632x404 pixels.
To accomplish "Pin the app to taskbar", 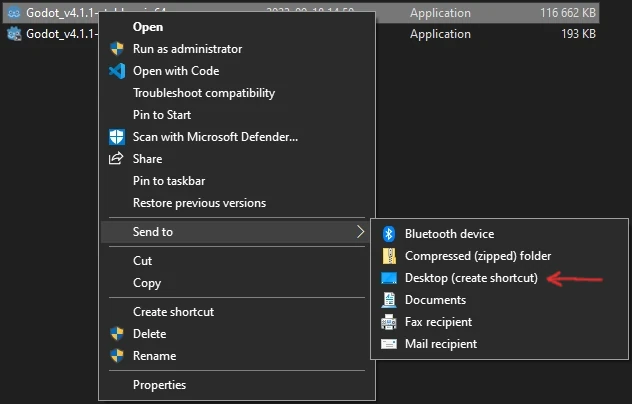I will (x=168, y=181).
